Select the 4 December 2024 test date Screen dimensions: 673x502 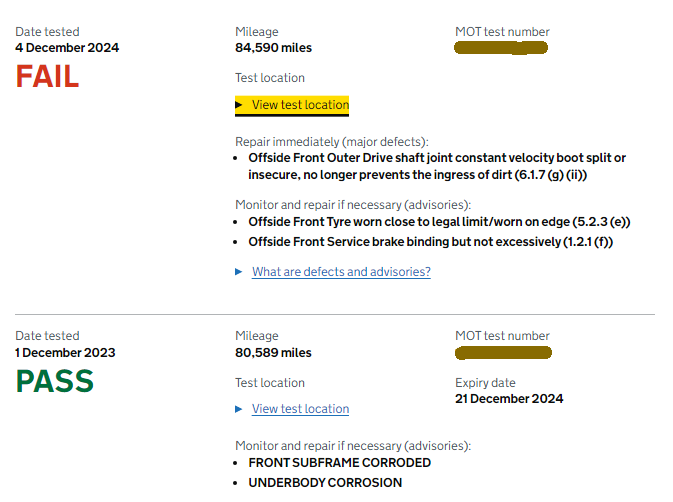click(67, 48)
